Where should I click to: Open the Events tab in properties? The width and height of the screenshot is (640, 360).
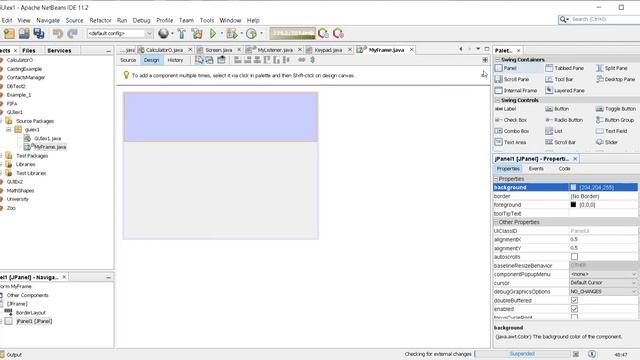(536, 169)
